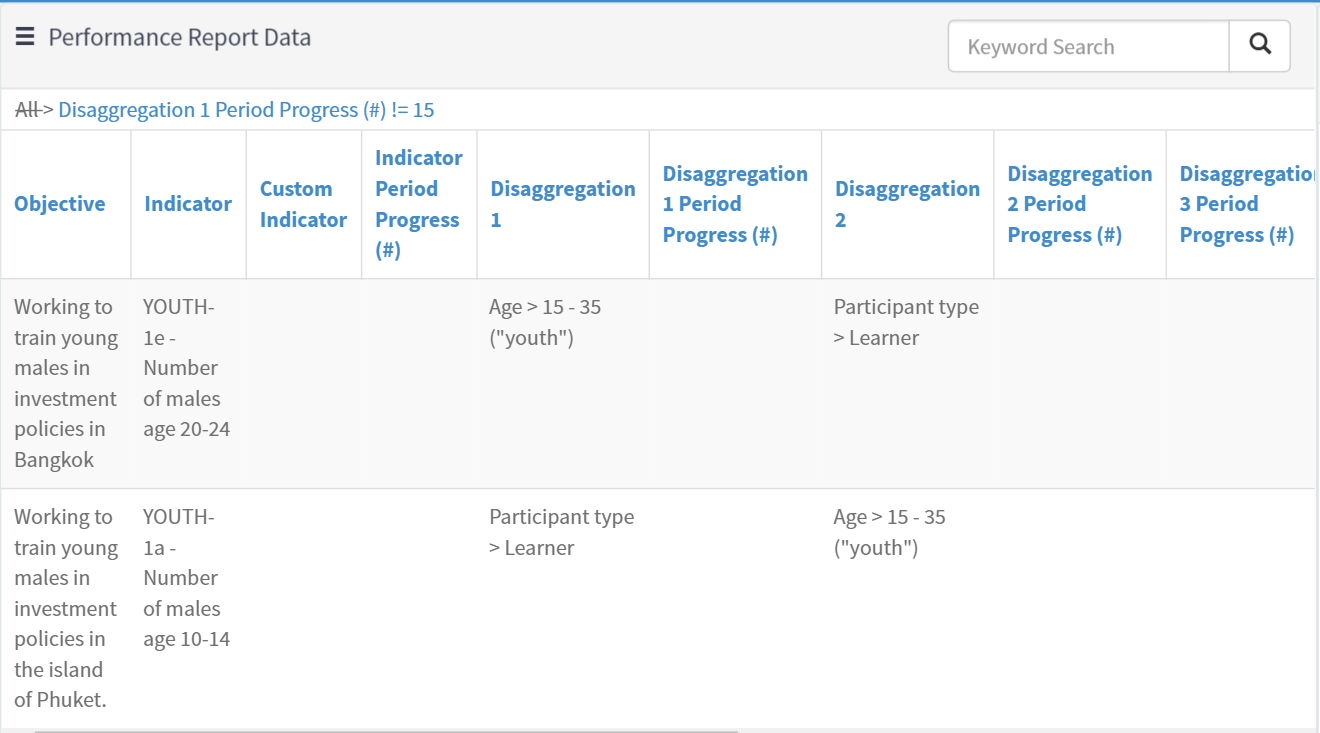Click the Phuket objective cell
Image resolution: width=1320 pixels, height=733 pixels.
click(65, 608)
